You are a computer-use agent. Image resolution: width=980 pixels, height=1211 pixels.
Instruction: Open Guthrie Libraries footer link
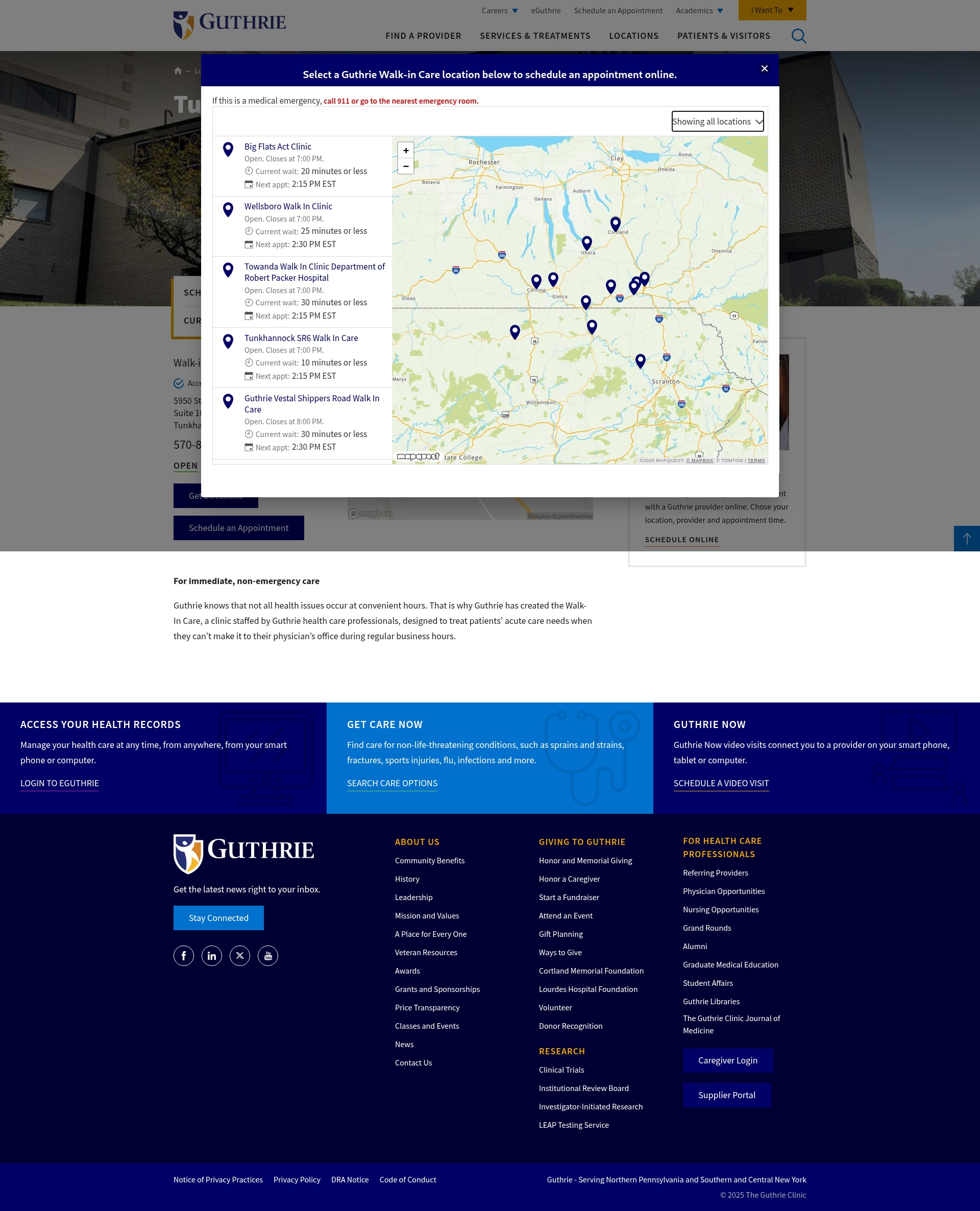710,1002
